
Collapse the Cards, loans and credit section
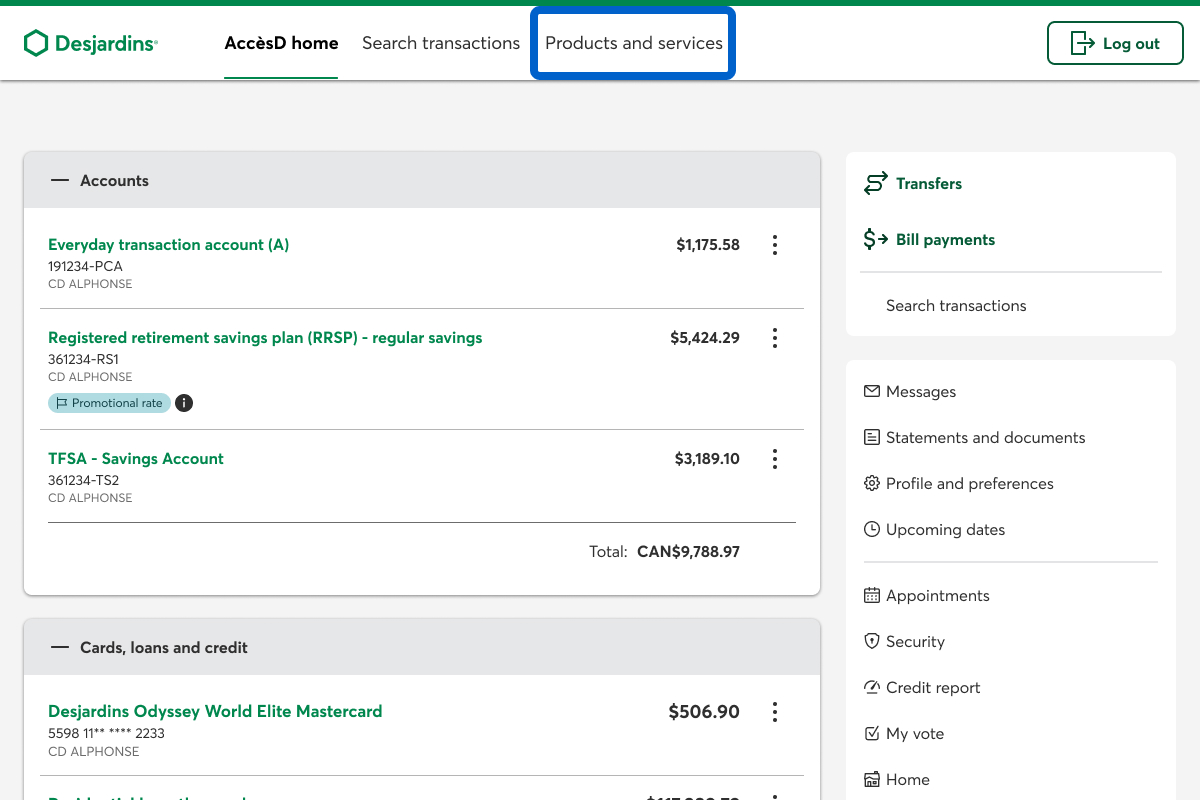(x=60, y=648)
